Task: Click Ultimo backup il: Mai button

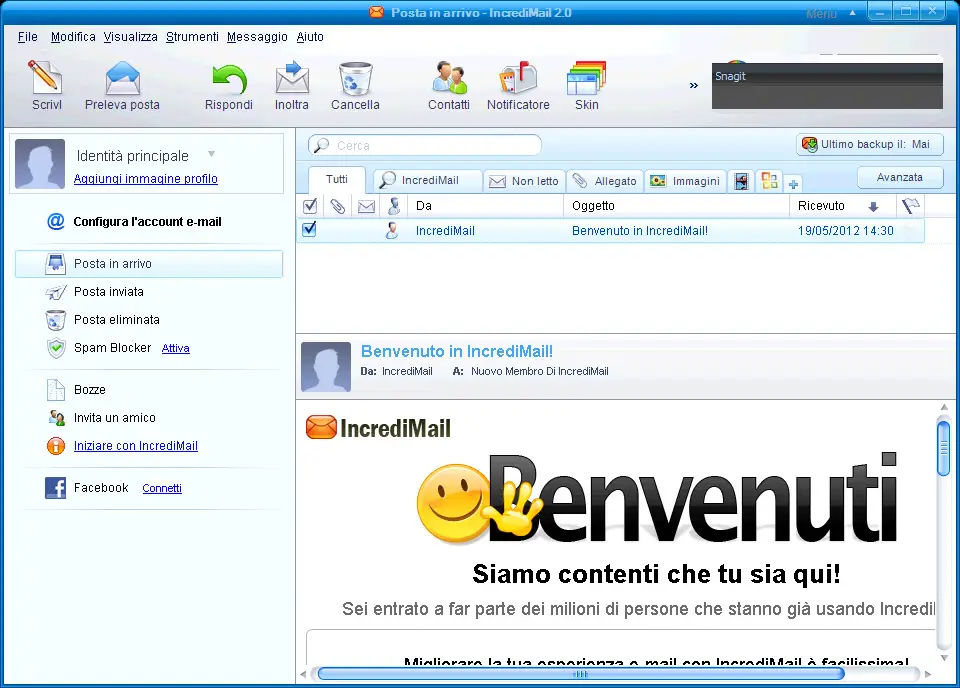Action: pos(869,144)
